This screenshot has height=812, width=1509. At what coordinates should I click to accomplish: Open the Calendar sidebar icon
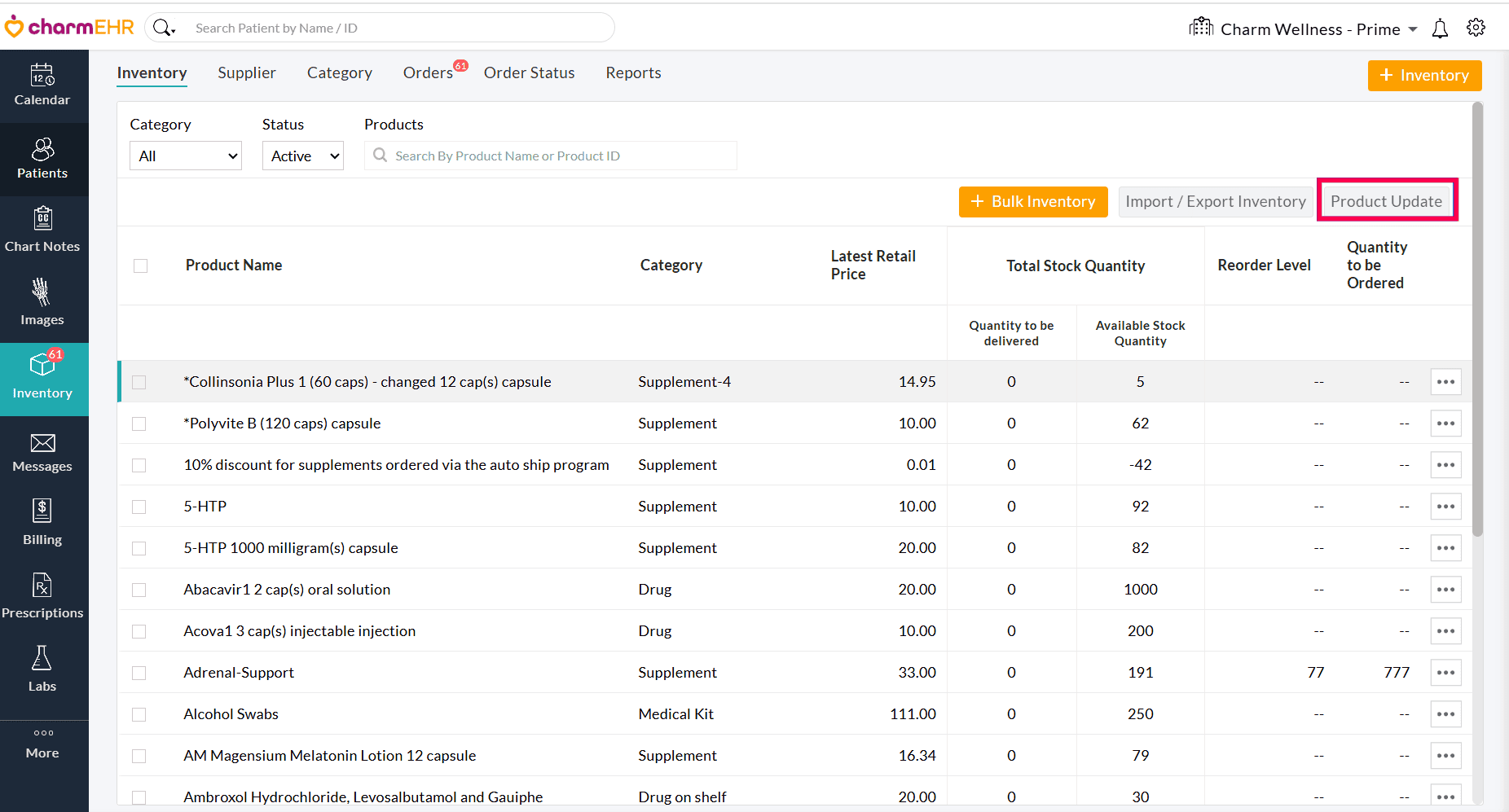click(42, 77)
